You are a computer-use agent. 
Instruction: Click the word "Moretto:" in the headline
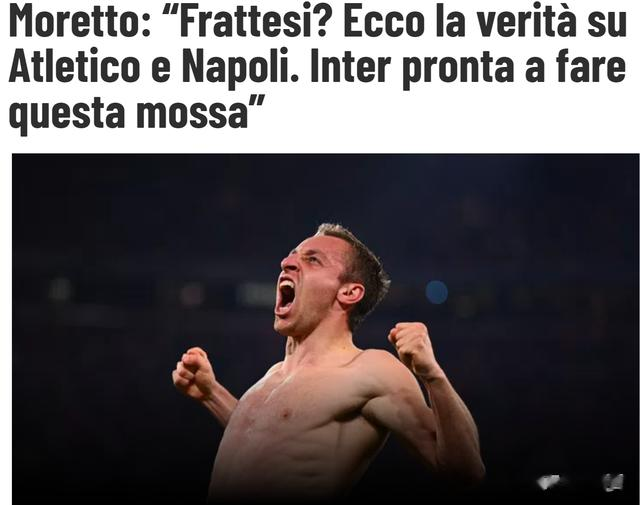(x=79, y=22)
